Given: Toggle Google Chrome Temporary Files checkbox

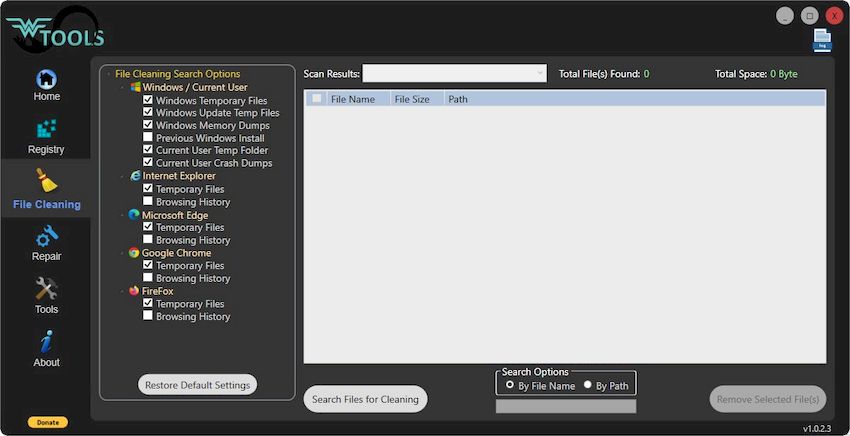Looking at the screenshot, I should [x=147, y=265].
